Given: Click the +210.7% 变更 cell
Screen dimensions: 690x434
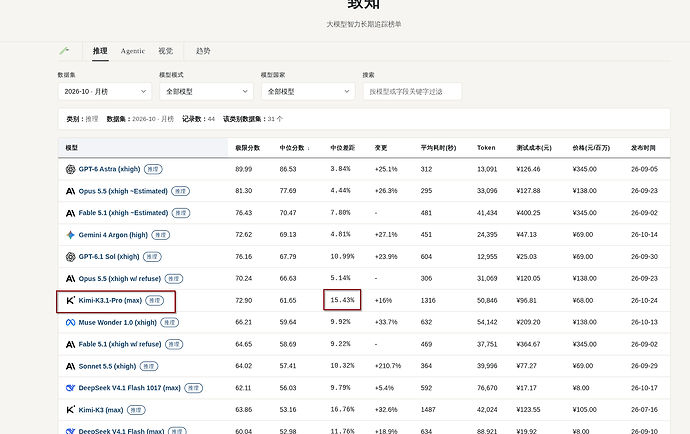Looking at the screenshot, I should pyautogui.click(x=388, y=366).
